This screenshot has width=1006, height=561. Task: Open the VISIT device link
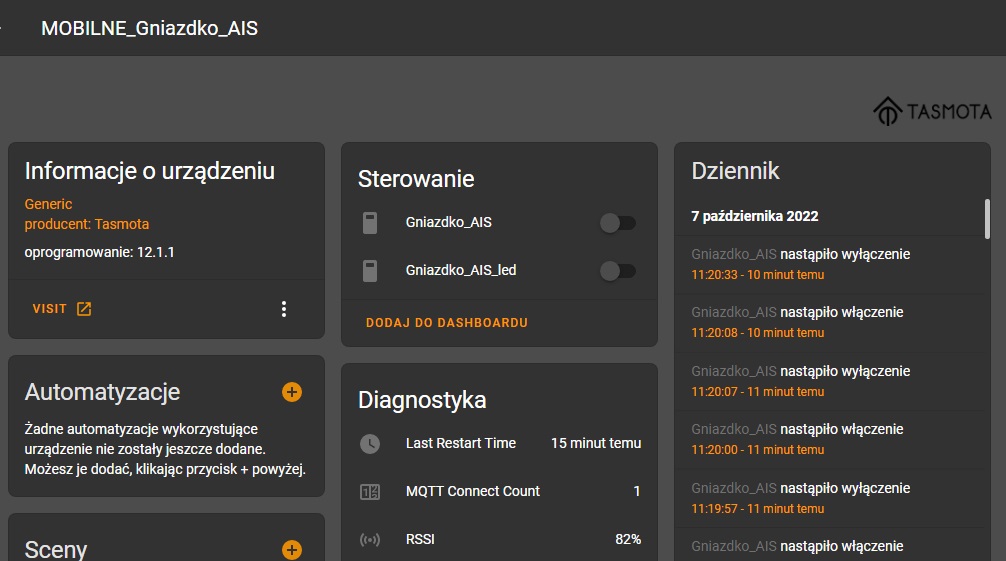click(x=62, y=309)
